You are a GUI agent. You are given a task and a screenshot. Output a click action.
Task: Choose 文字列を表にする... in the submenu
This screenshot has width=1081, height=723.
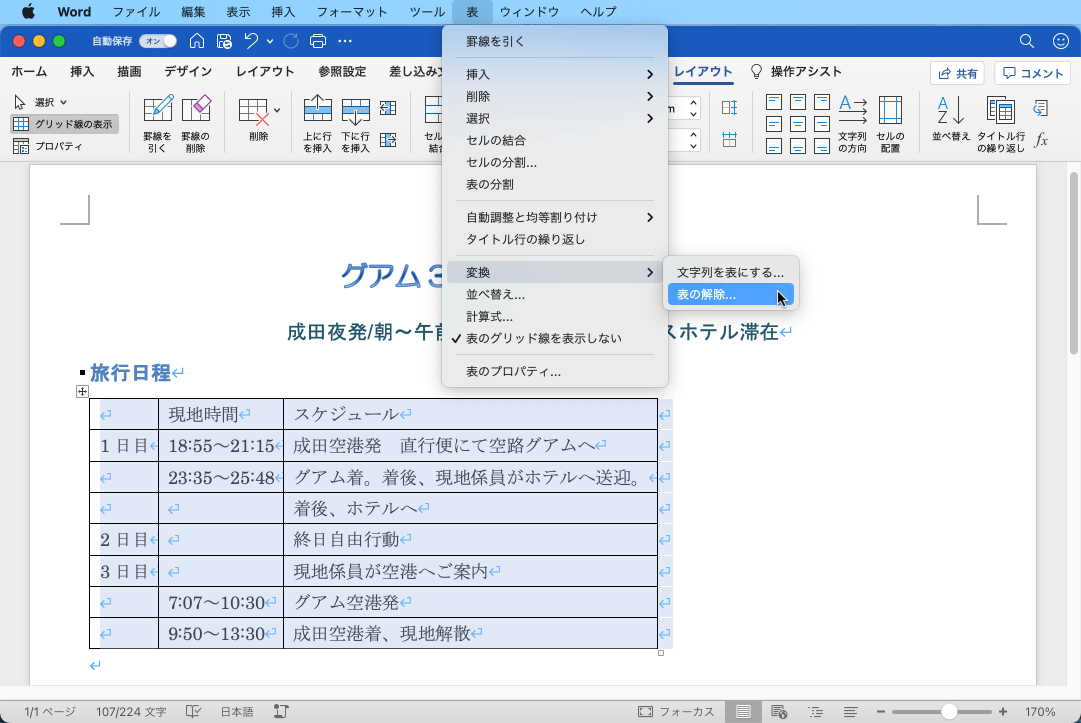click(x=730, y=272)
